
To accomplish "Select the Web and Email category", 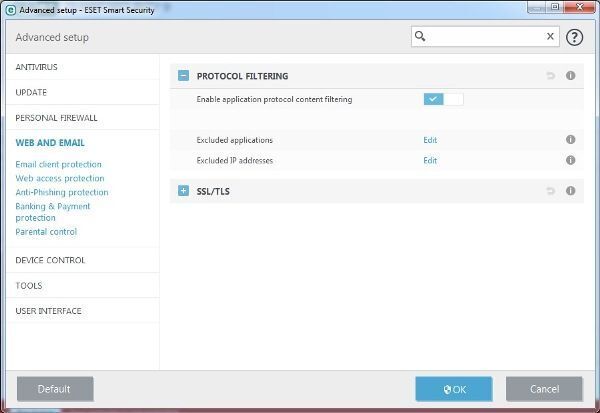I will pos(50,143).
